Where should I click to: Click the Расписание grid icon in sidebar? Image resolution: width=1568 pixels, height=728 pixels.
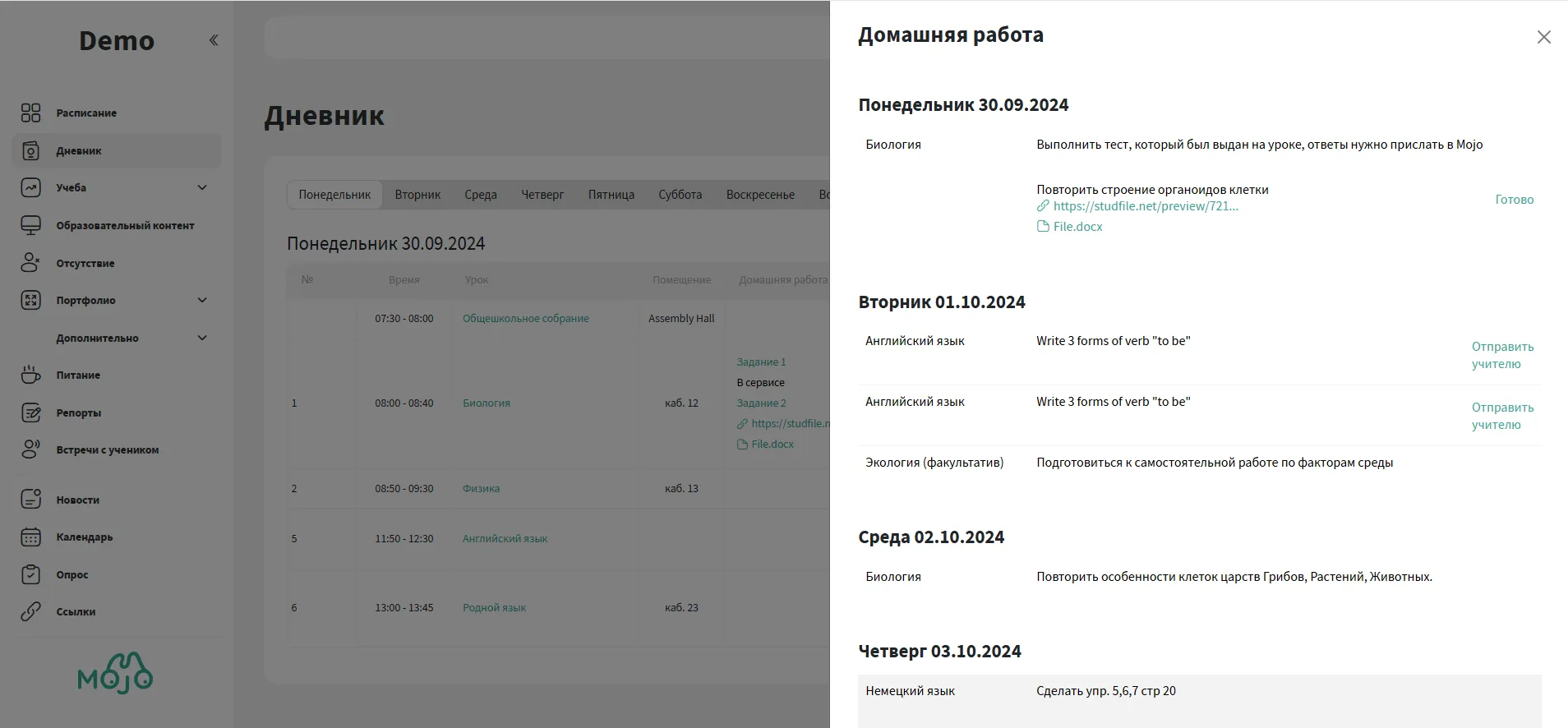[30, 113]
